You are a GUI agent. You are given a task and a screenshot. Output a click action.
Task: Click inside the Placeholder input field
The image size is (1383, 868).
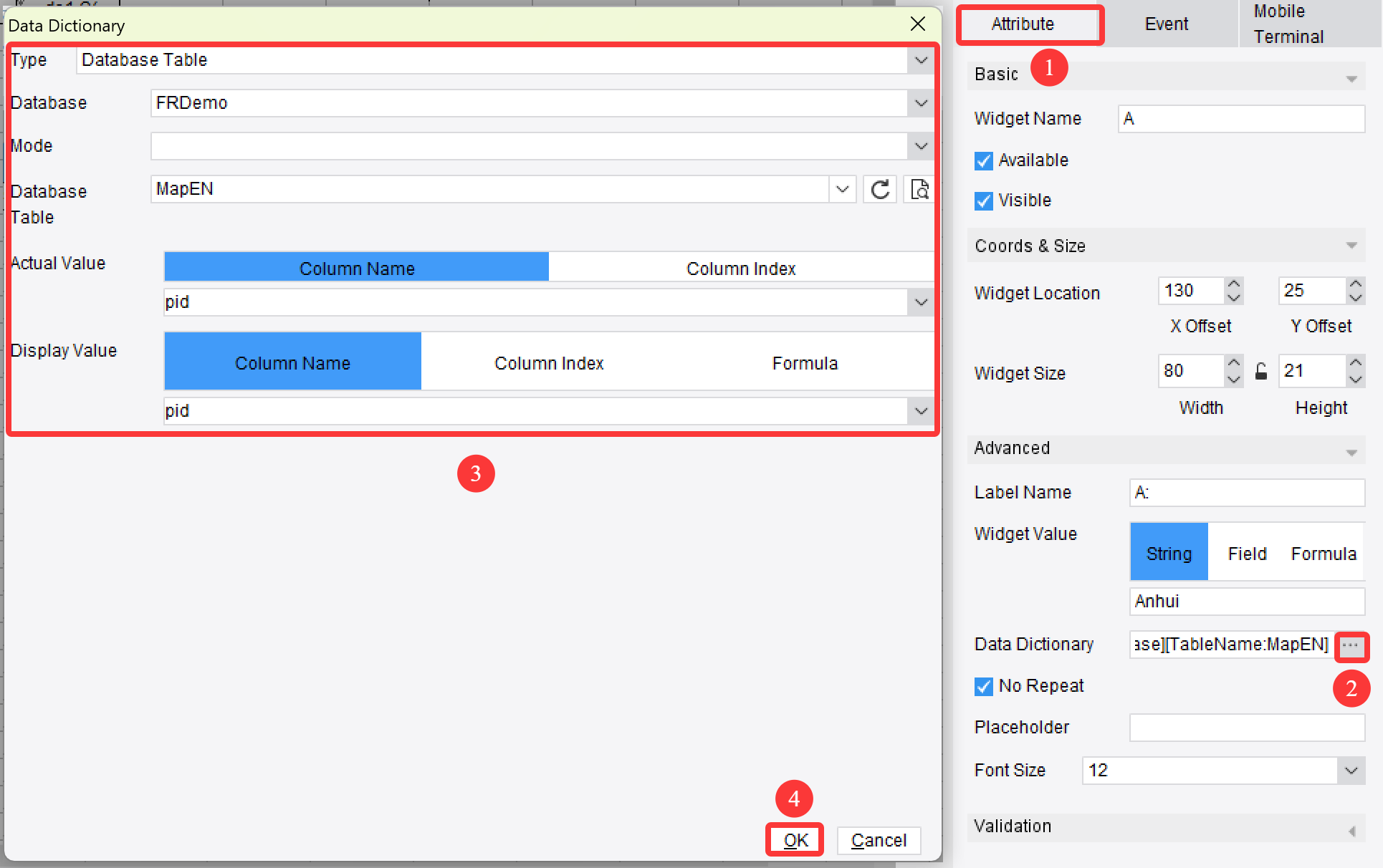coord(1247,727)
